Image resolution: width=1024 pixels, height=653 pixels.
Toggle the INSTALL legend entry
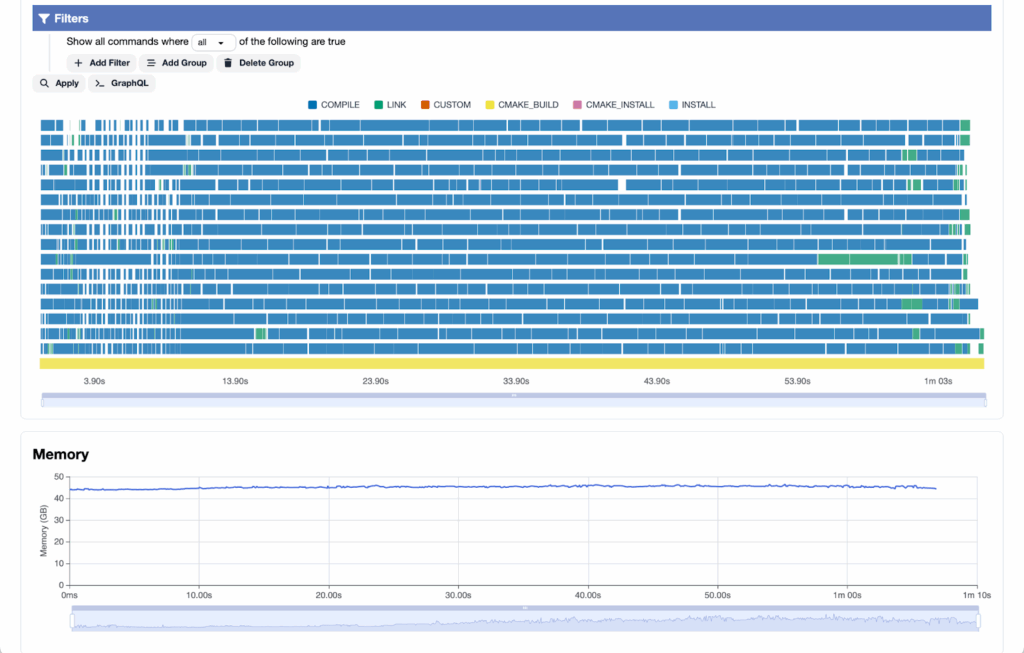(x=691, y=105)
